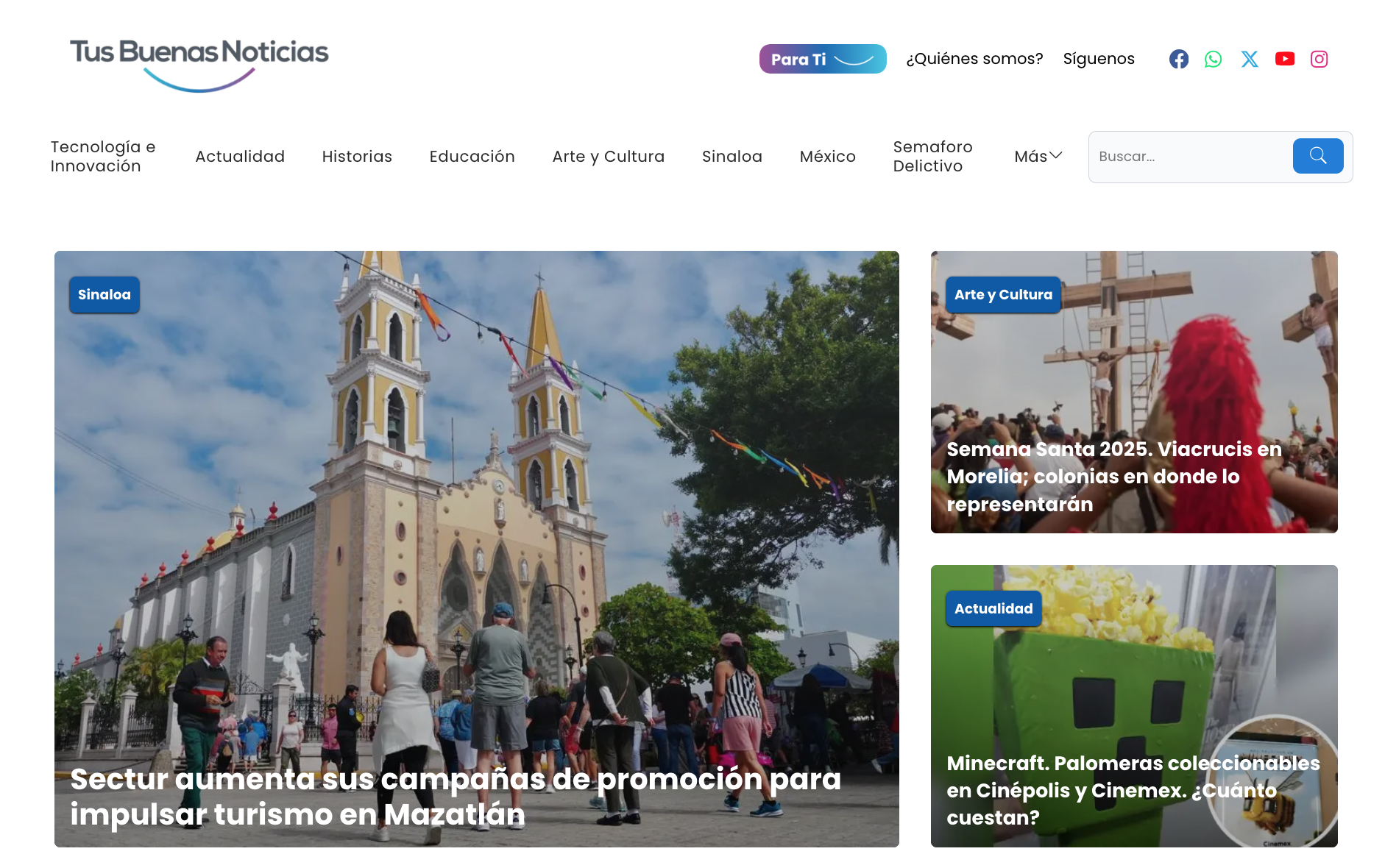Click the Sinaloa tag on main article
The width and height of the screenshot is (1385, 868).
point(105,294)
